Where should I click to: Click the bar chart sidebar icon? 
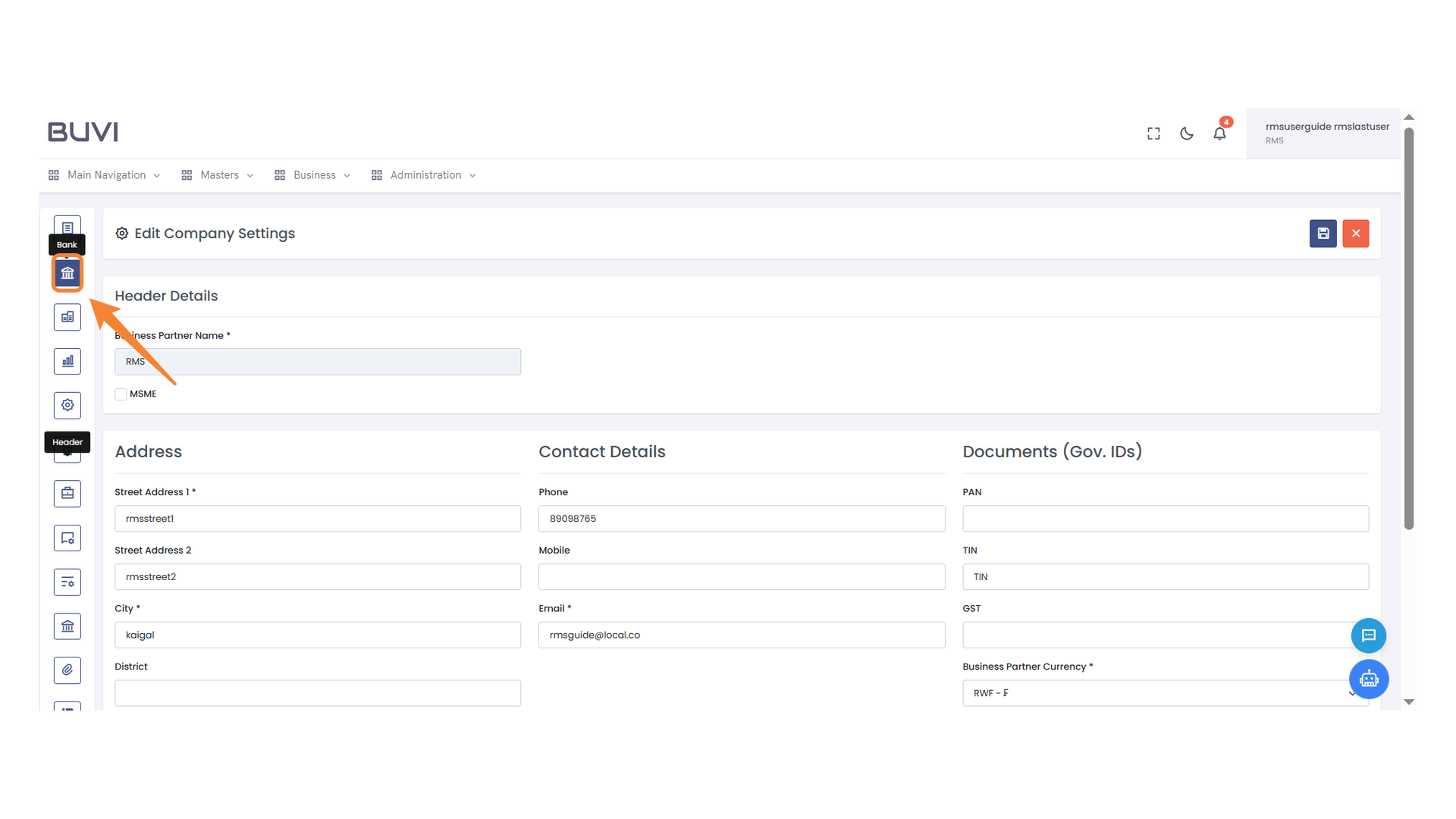point(67,361)
